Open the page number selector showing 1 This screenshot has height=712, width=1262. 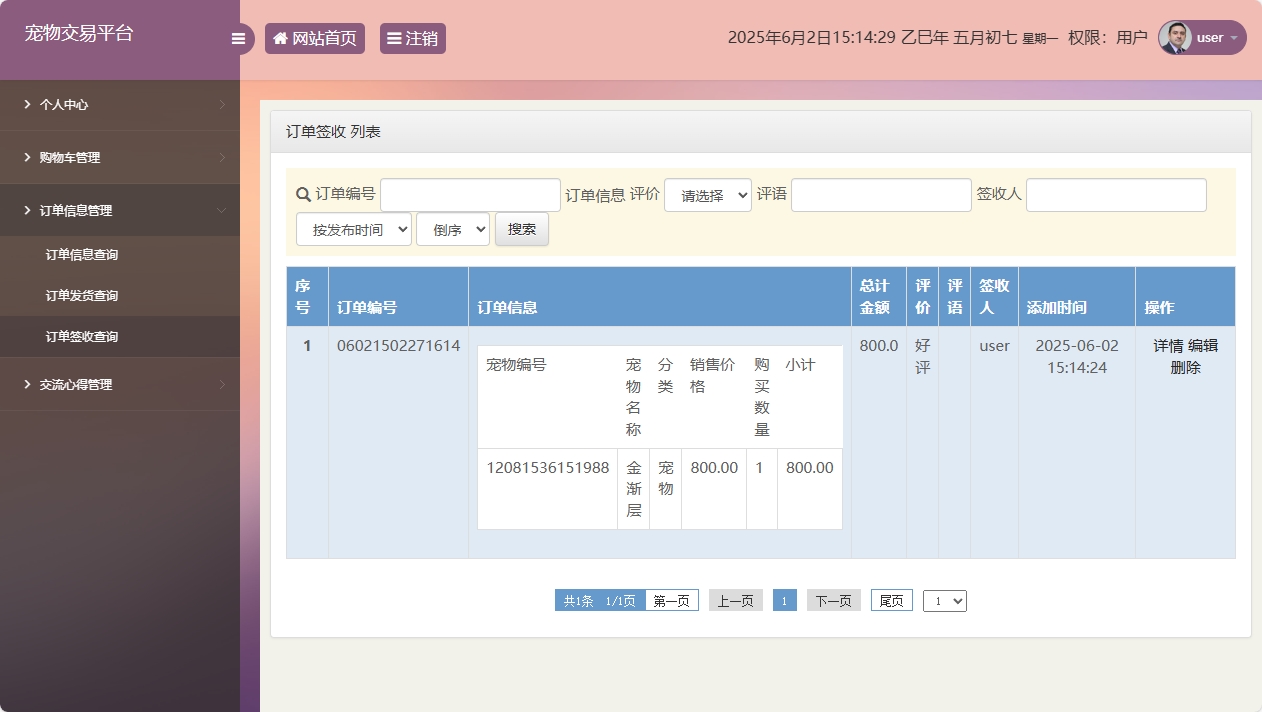[x=944, y=600]
